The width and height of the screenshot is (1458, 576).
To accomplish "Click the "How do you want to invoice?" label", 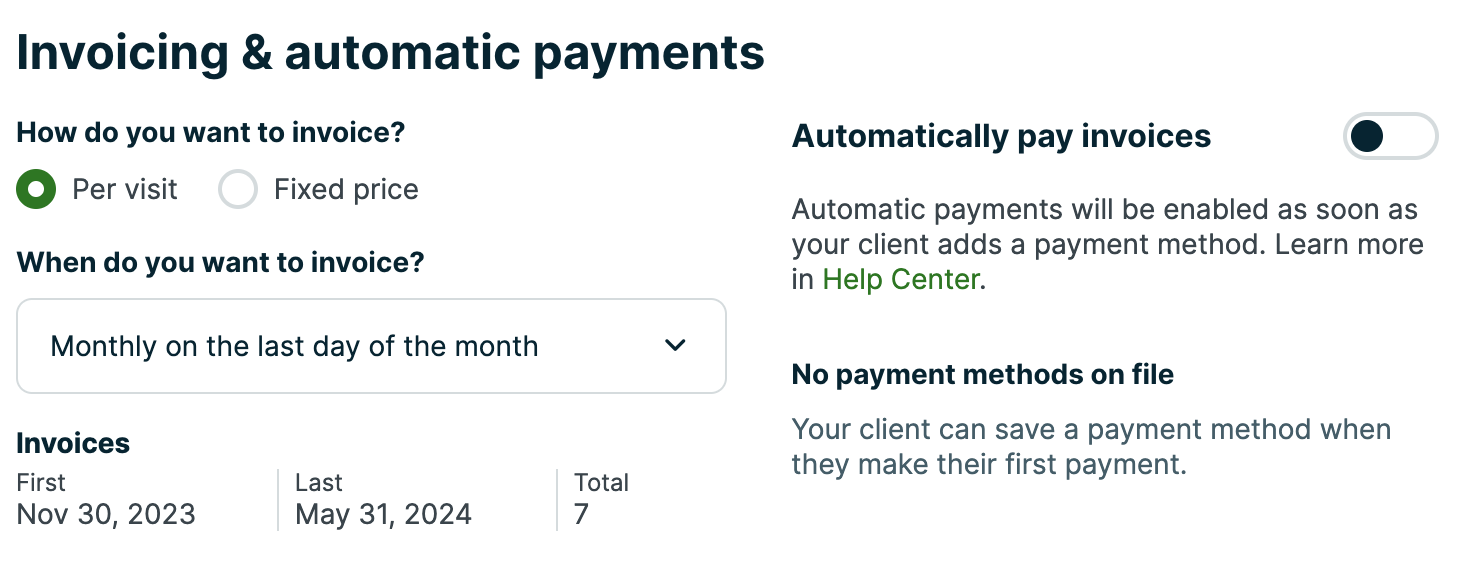I will pos(211,132).
